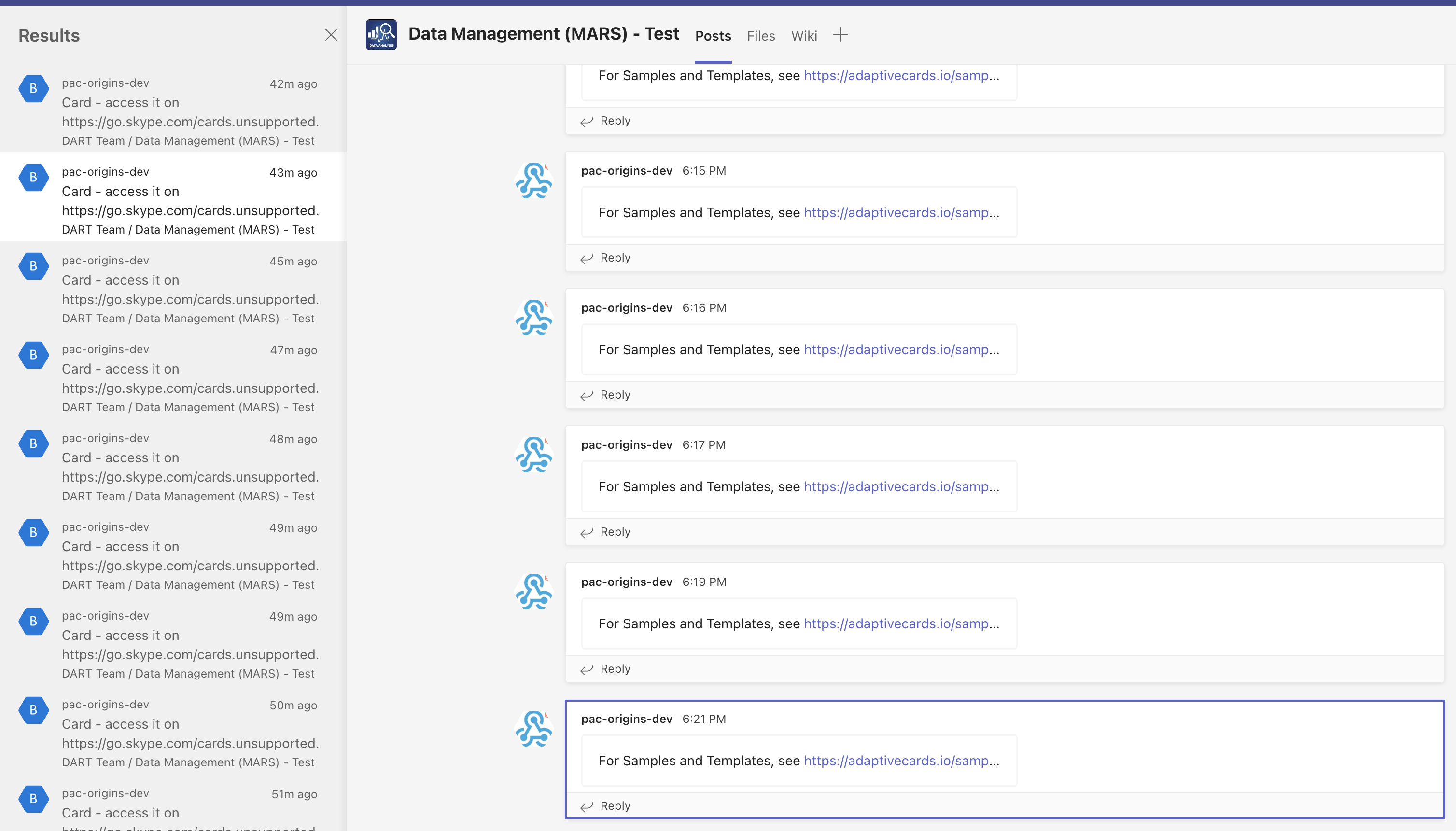Screen dimensions: 1456x831
Task: Open adaptivecards.io link in 6:21 PM post
Action: point(902,760)
